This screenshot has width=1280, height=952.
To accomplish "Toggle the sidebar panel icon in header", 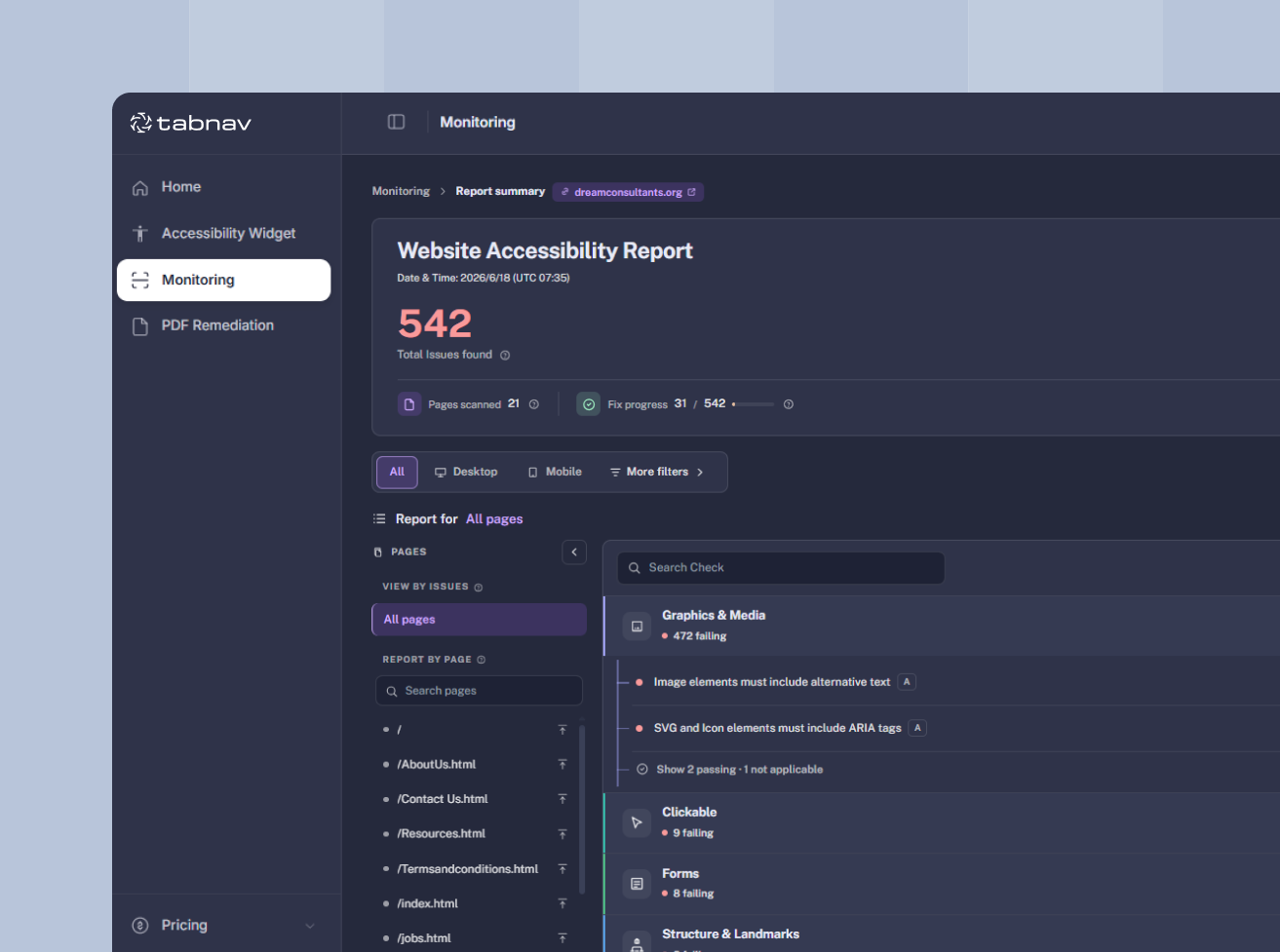I will pos(396,122).
